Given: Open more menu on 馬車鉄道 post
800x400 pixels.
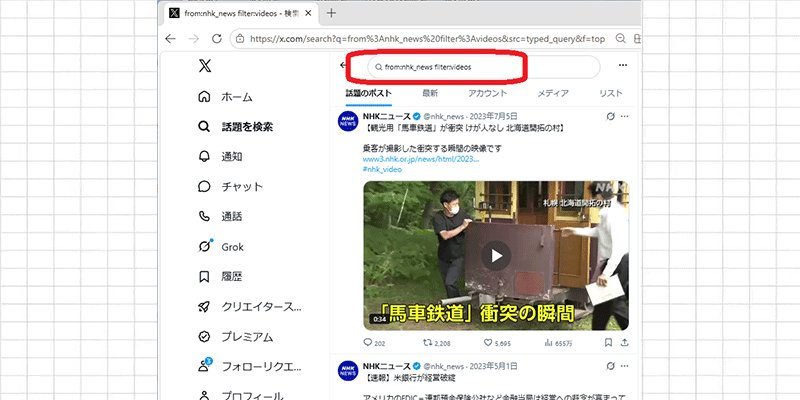Looking at the screenshot, I should click(x=624, y=116).
